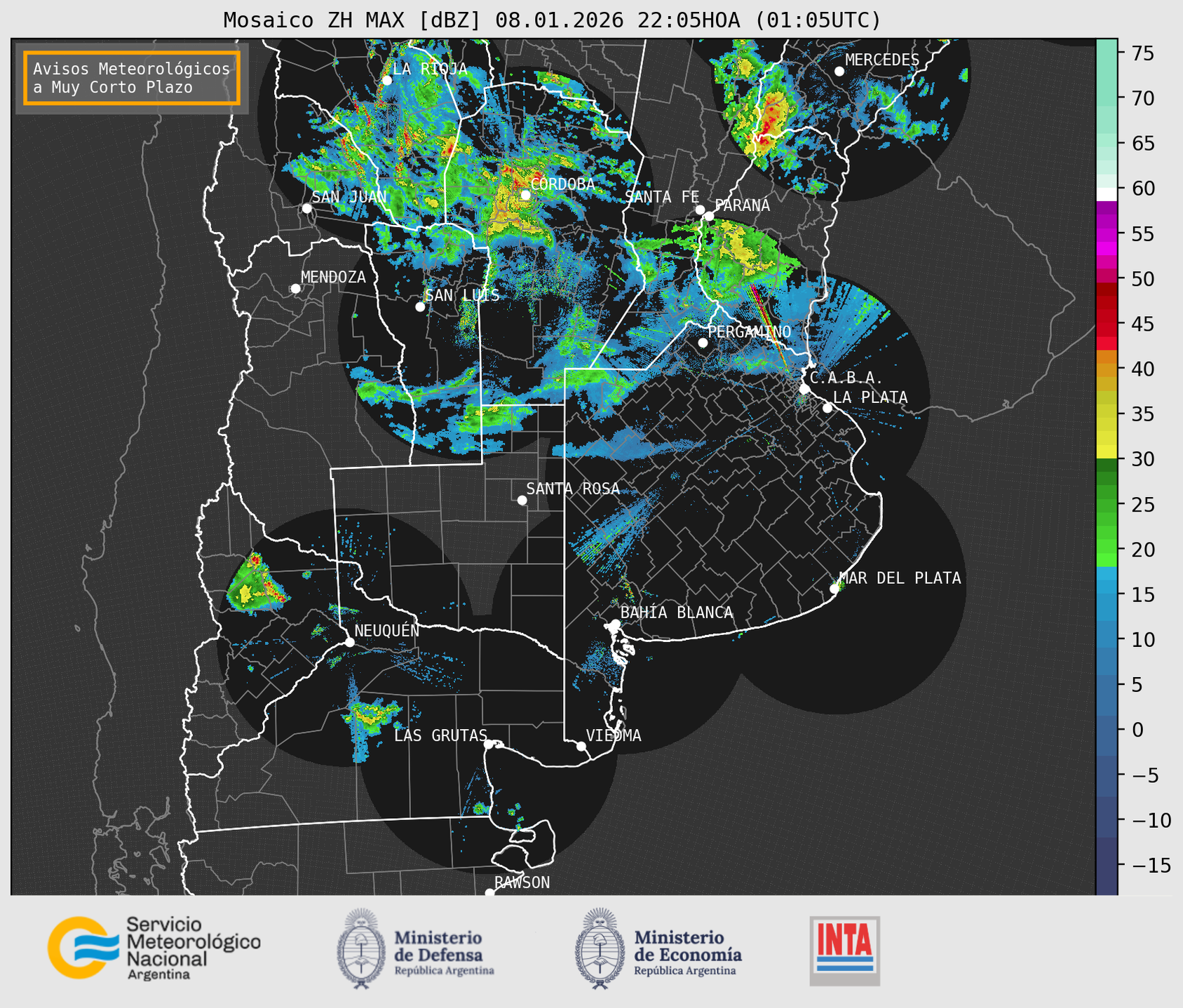The width and height of the screenshot is (1183, 1008).
Task: Click the LAS GRUTAS city marker dot
Action: [x=489, y=744]
